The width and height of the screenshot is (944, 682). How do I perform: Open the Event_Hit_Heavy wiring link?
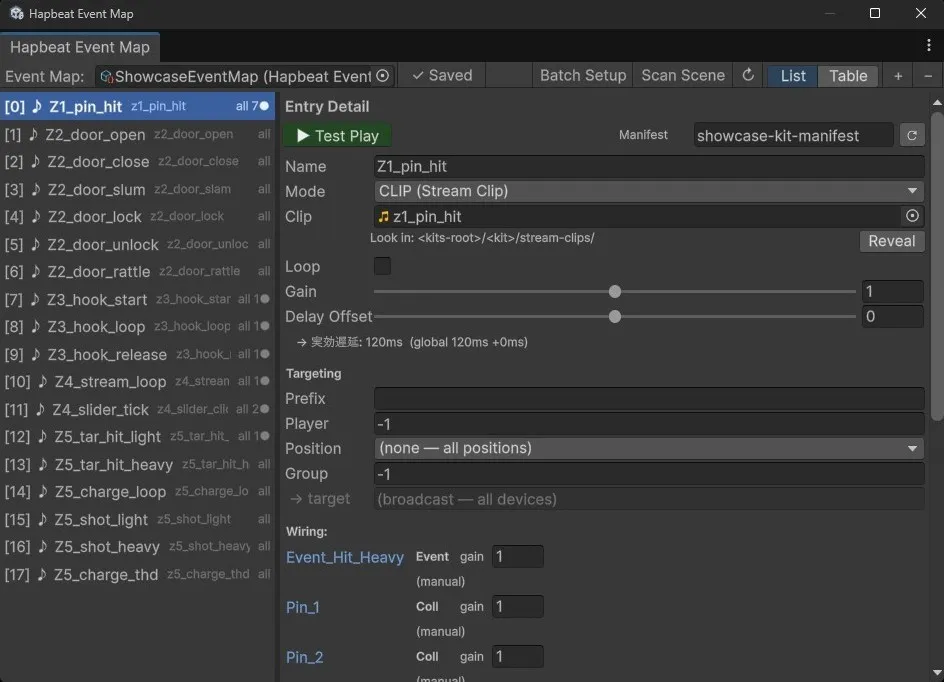click(345, 557)
